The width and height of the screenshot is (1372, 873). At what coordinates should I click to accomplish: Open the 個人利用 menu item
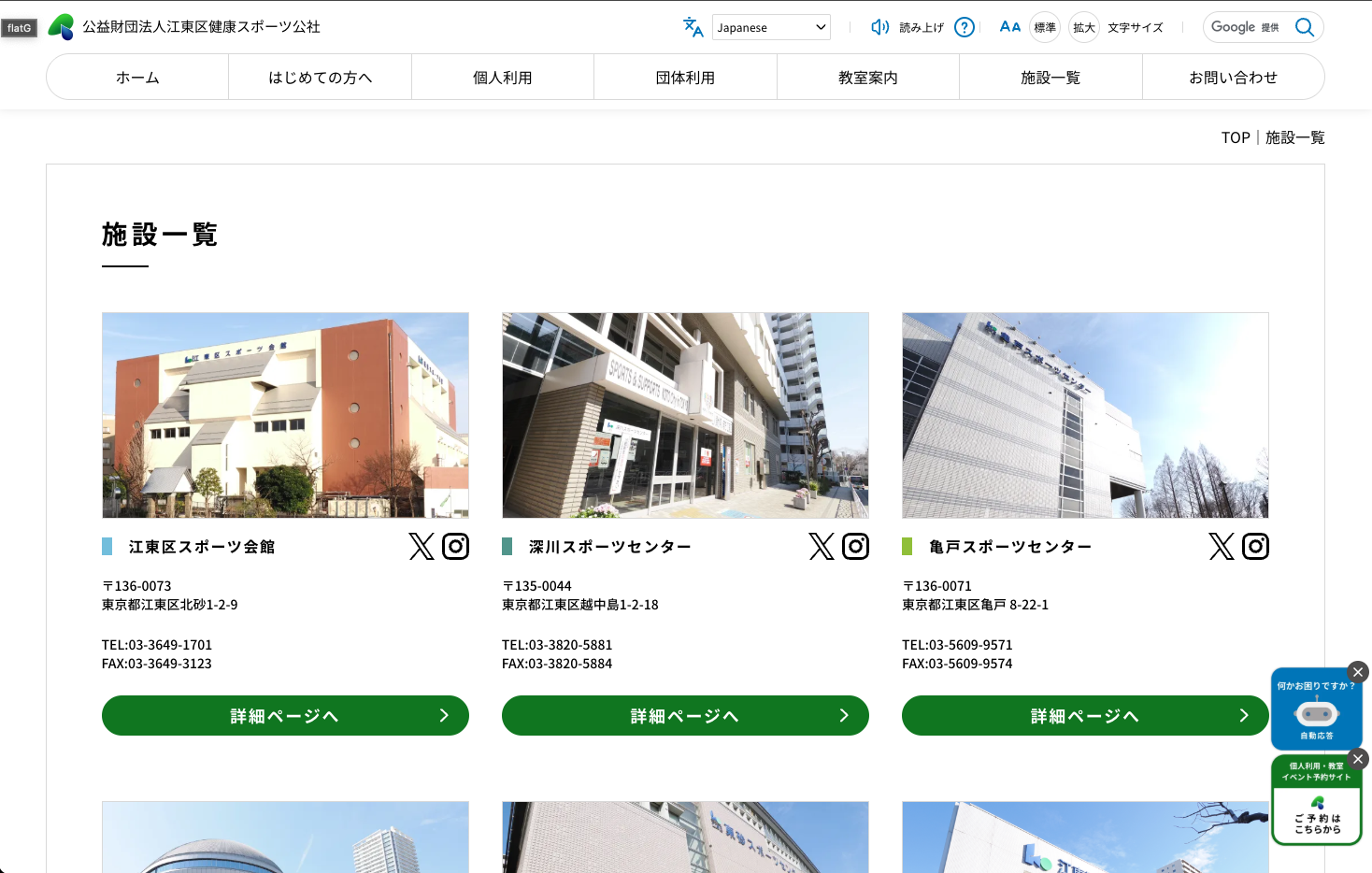tap(503, 77)
